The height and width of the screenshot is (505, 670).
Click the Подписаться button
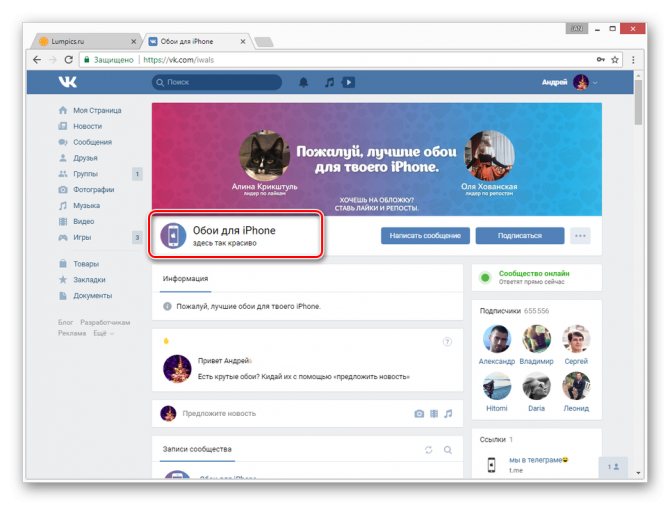coord(520,236)
